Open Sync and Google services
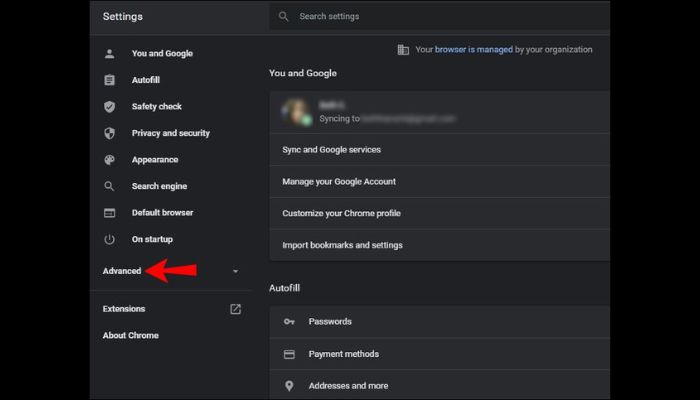 point(440,150)
